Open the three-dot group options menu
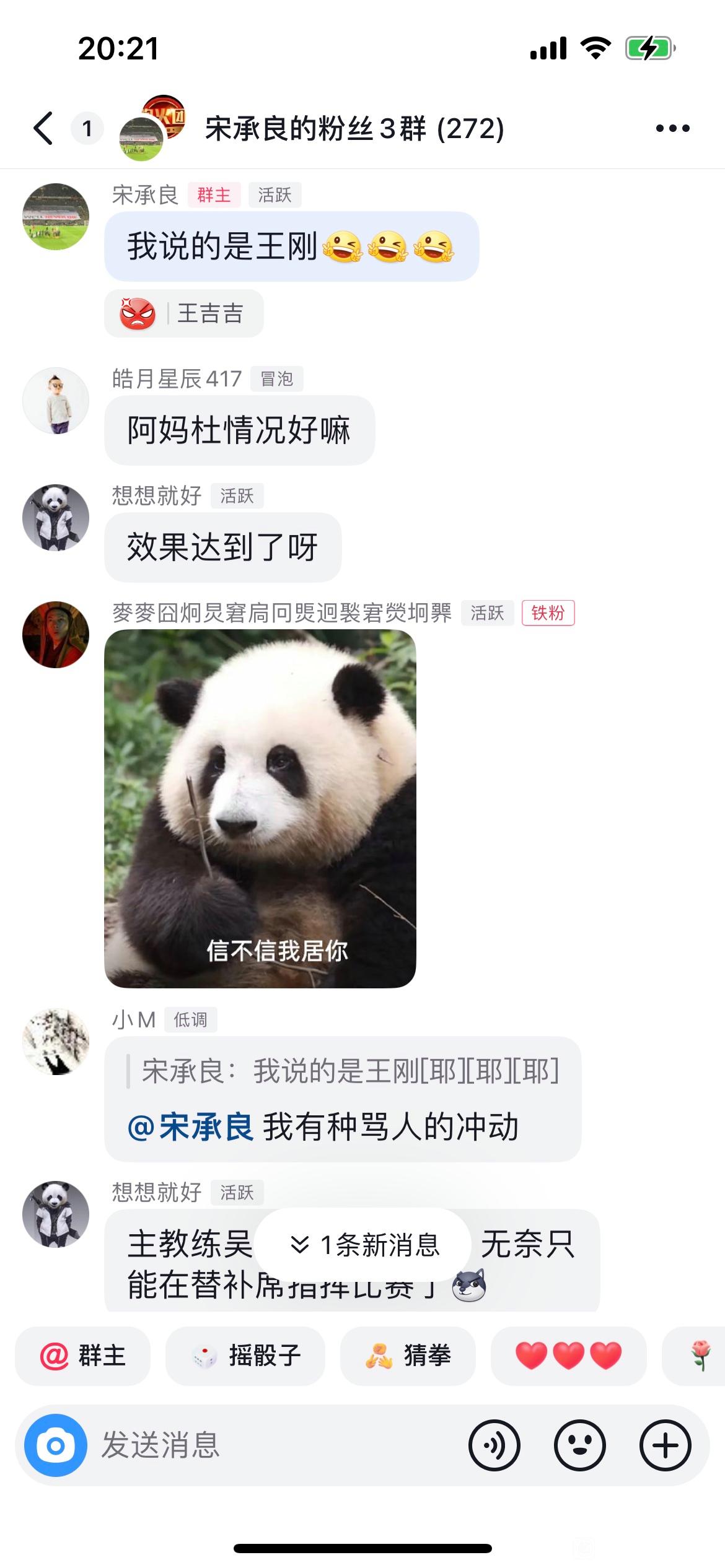 [x=672, y=128]
